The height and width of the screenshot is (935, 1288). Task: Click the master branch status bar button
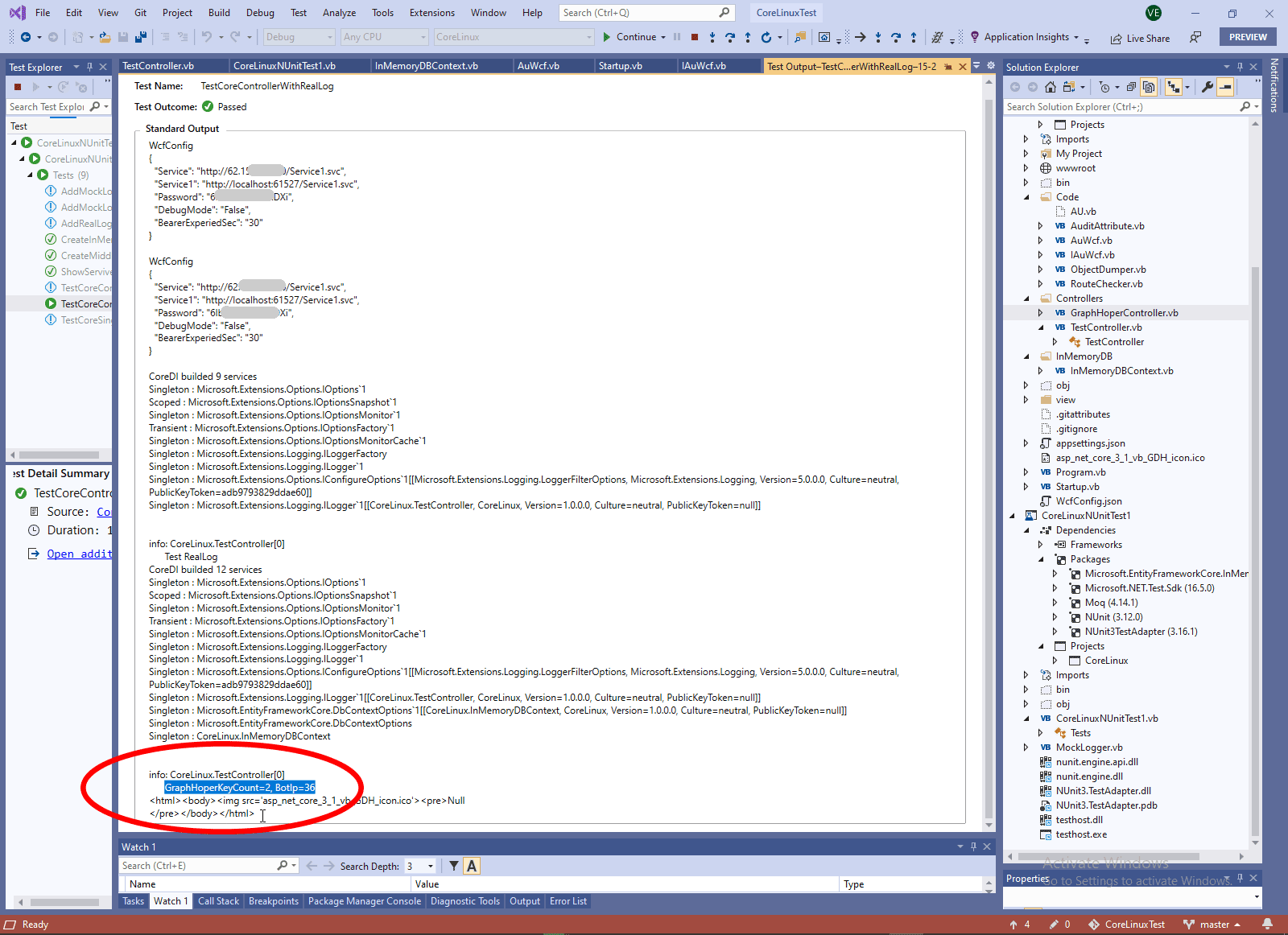pos(1212,925)
